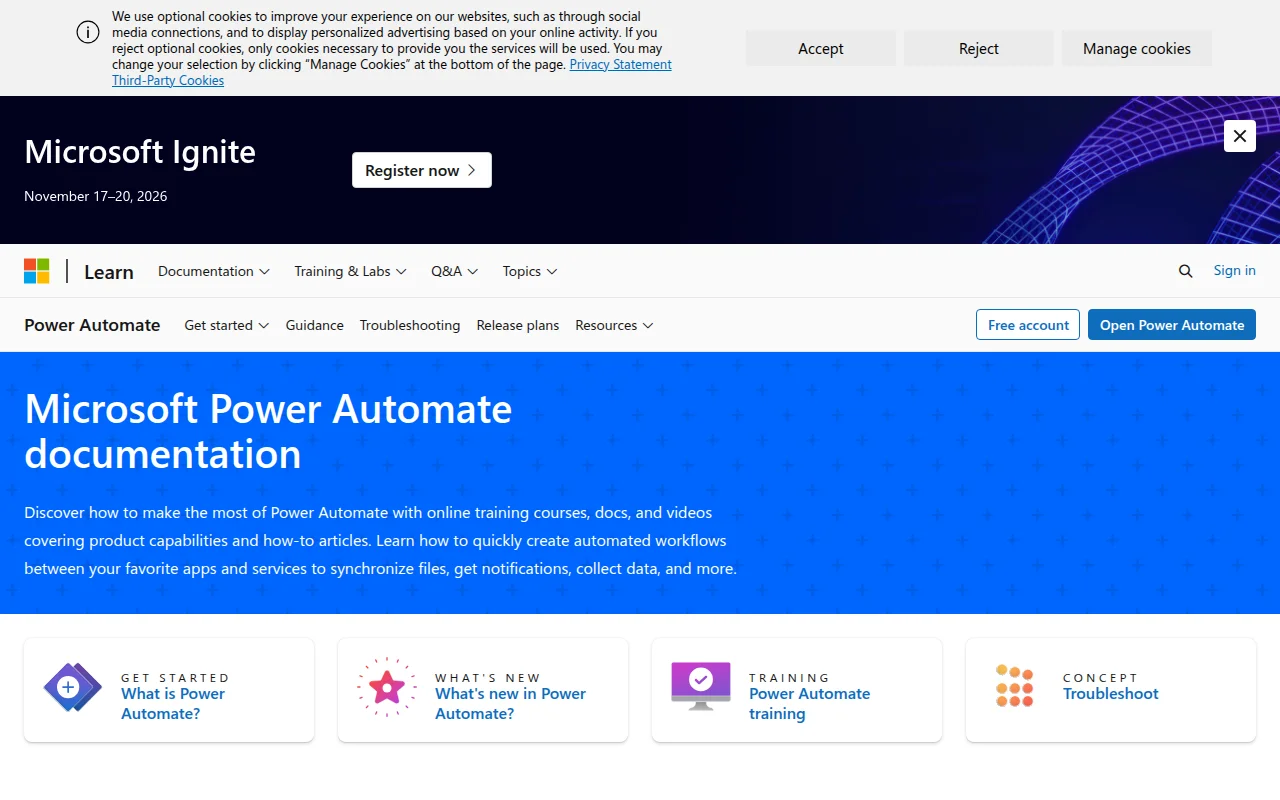Screen dimensions: 1280x800
Task: Open search with the magnifier icon
Action: click(x=1186, y=271)
